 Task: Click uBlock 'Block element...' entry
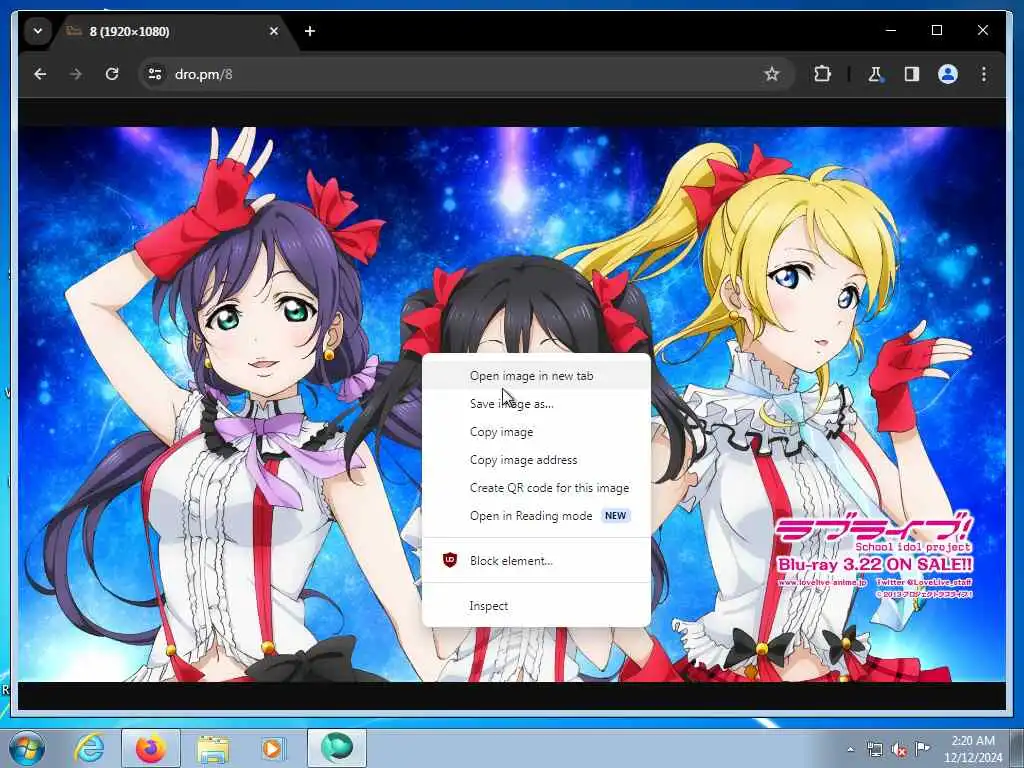pyautogui.click(x=536, y=560)
